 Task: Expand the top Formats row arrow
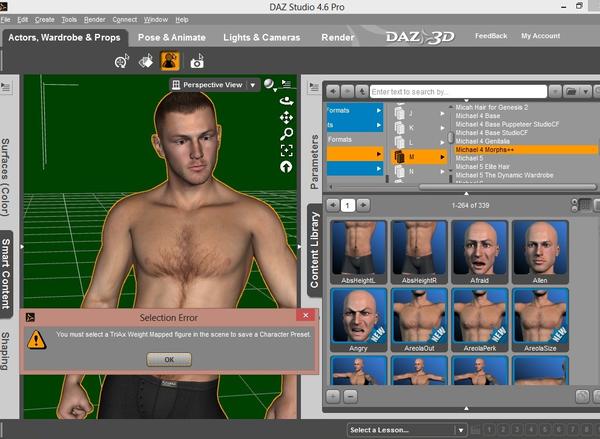[379, 110]
